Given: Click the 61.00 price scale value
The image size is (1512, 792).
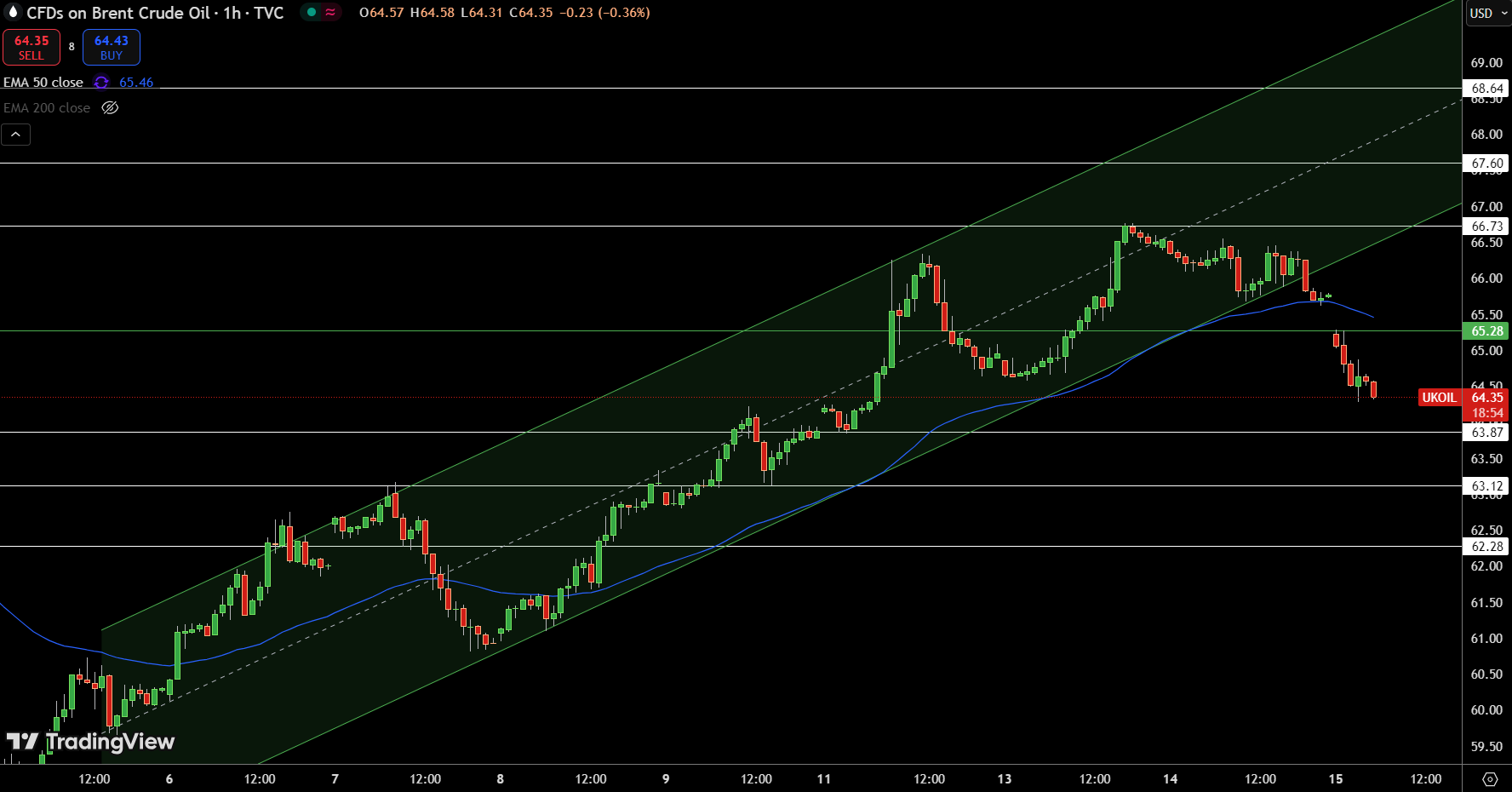Looking at the screenshot, I should pos(1486,639).
